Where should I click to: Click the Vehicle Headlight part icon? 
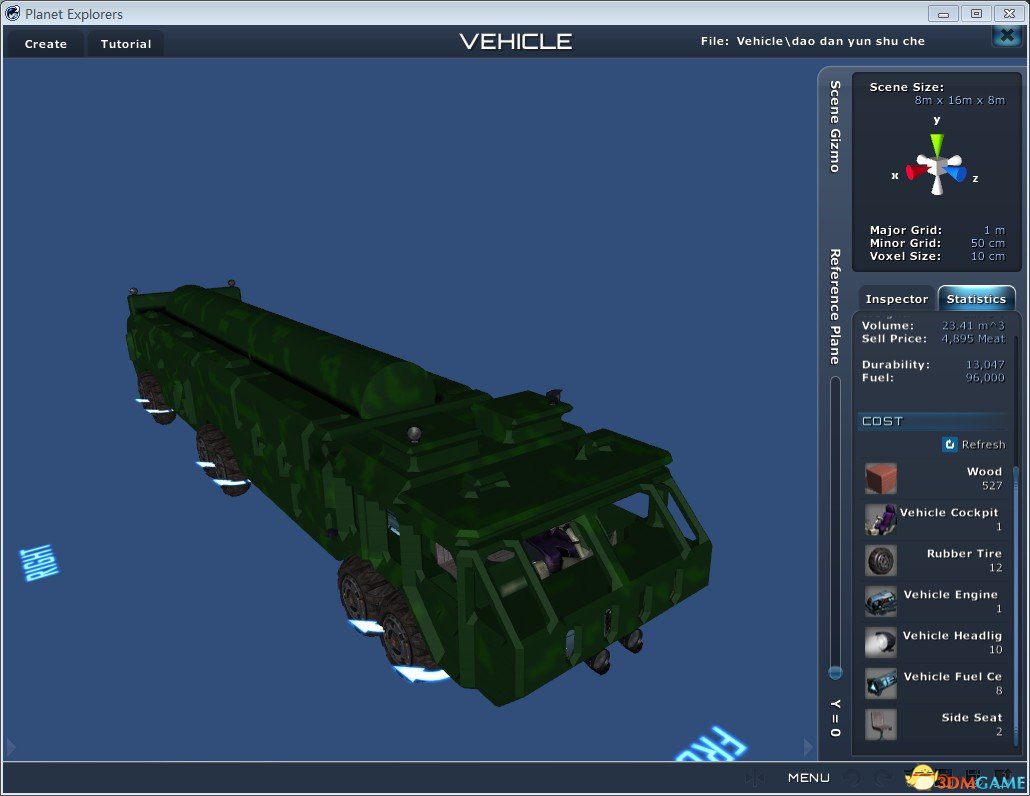[881, 642]
